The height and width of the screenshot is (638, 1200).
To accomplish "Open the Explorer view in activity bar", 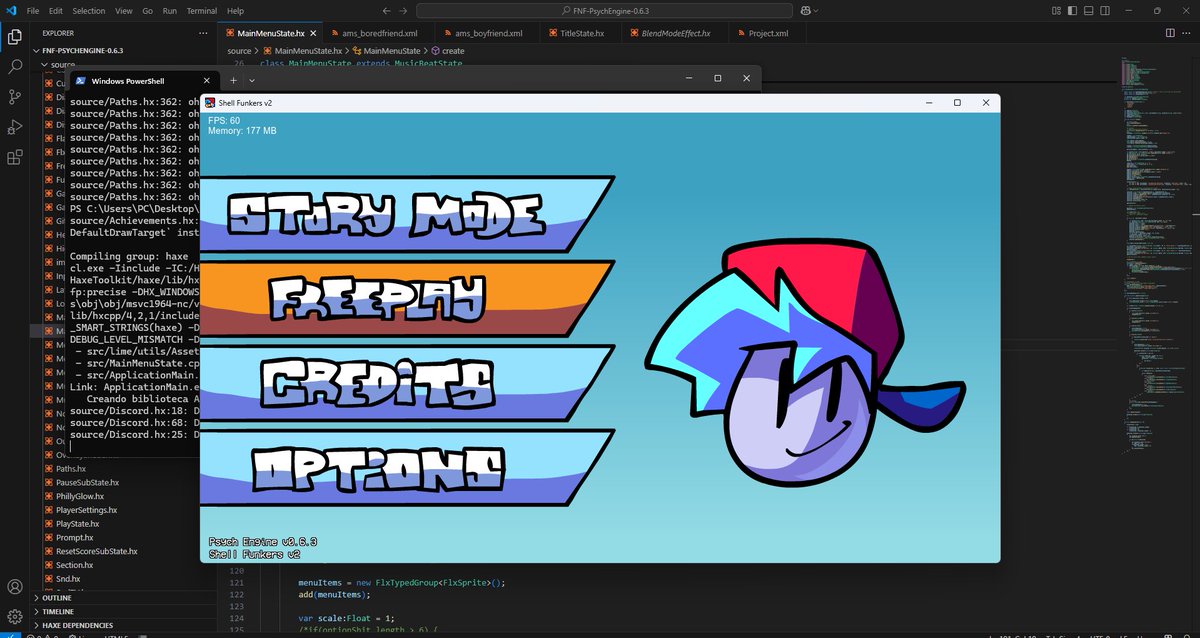I will (x=15, y=37).
